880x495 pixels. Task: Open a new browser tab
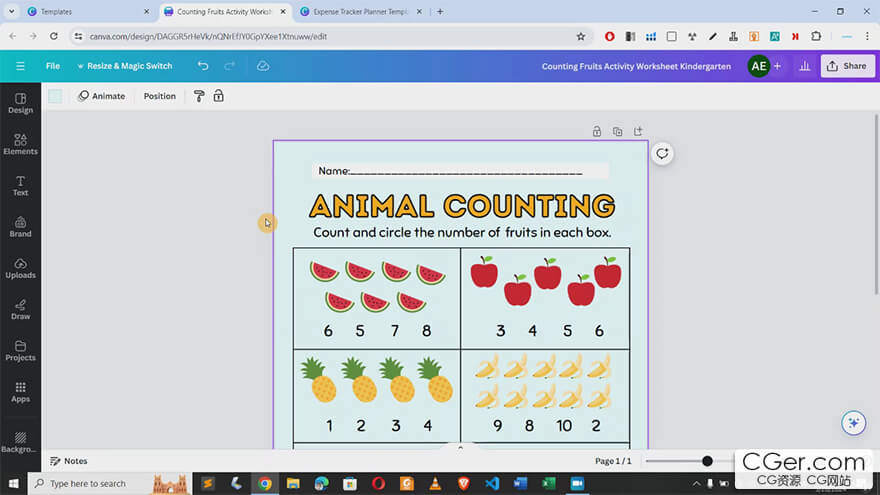[x=440, y=11]
